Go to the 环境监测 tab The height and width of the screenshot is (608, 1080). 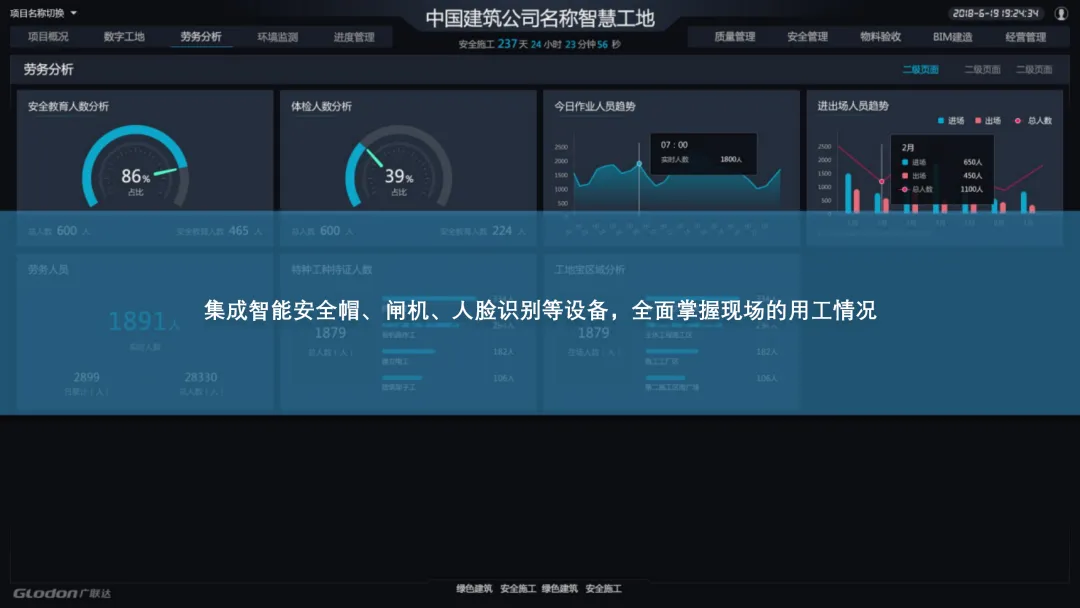[278, 36]
